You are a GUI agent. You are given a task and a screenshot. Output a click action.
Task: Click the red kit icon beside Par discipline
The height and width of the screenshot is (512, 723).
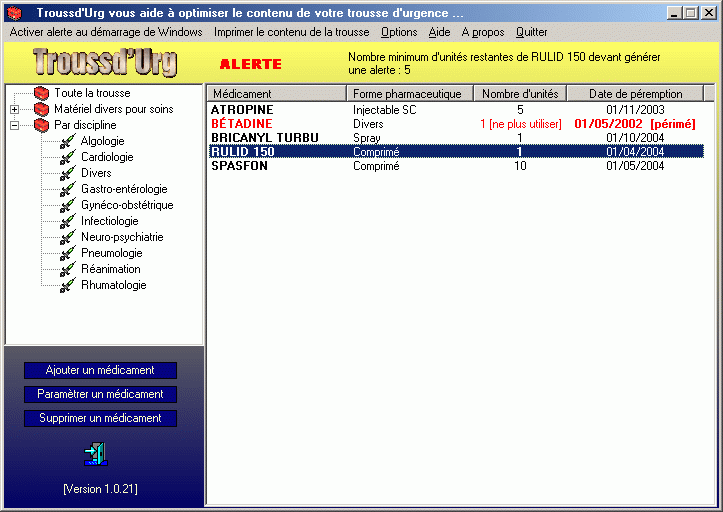click(41, 125)
